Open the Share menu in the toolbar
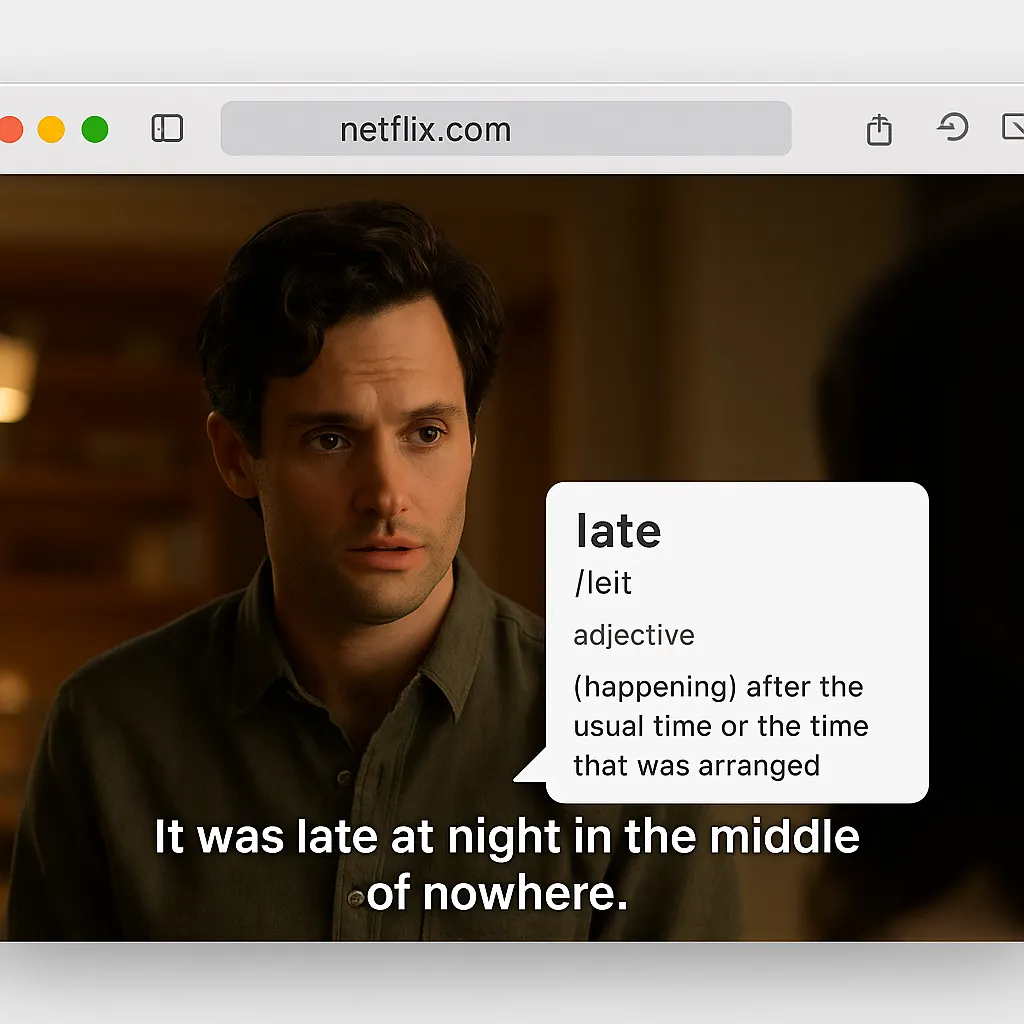This screenshot has width=1024, height=1024. (x=878, y=128)
